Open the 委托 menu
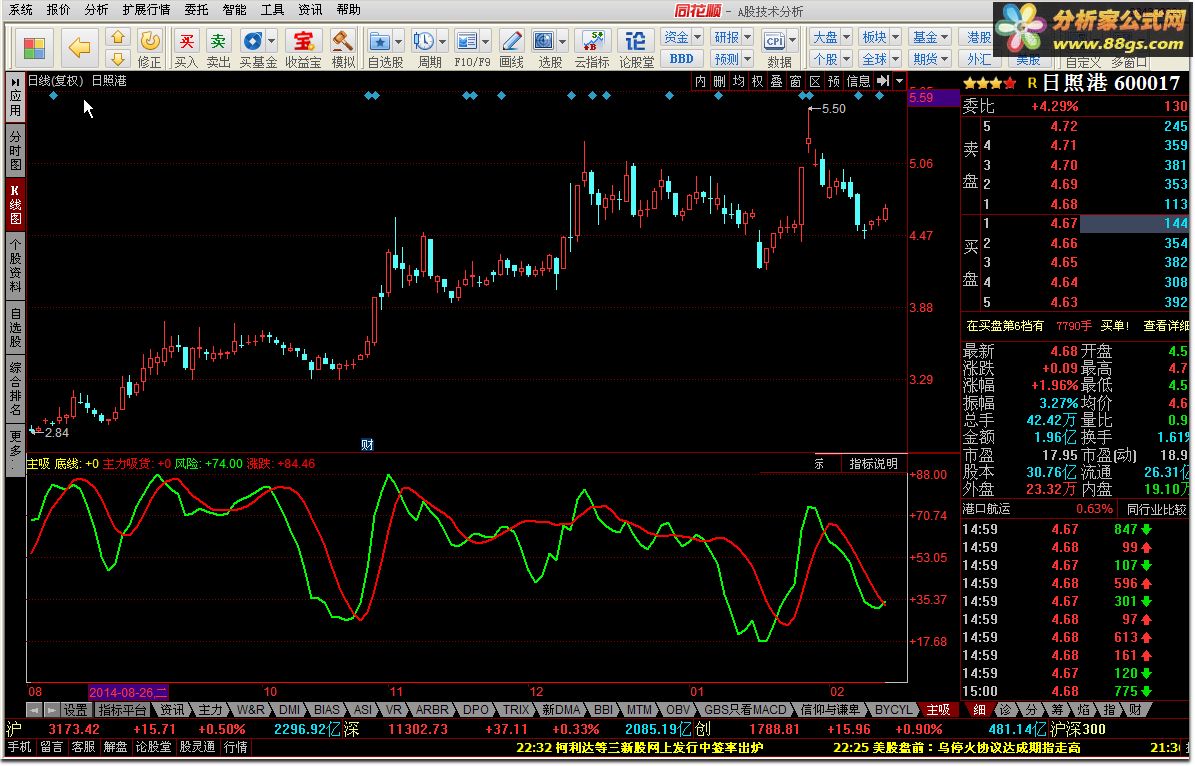 pos(196,10)
